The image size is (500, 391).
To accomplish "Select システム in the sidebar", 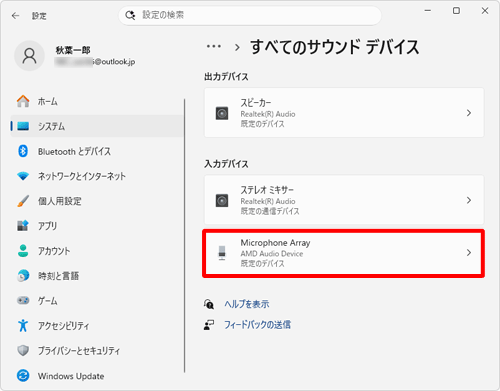I will coord(97,126).
